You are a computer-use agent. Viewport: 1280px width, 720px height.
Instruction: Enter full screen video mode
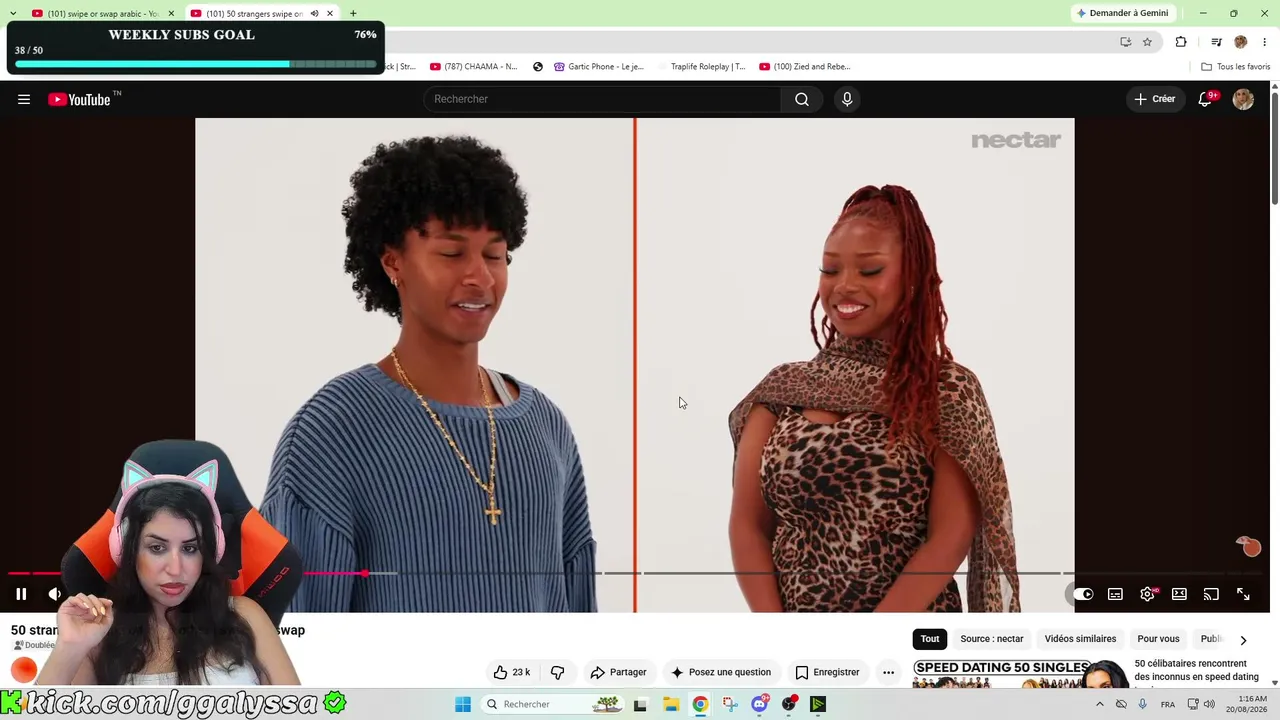pyautogui.click(x=1243, y=594)
